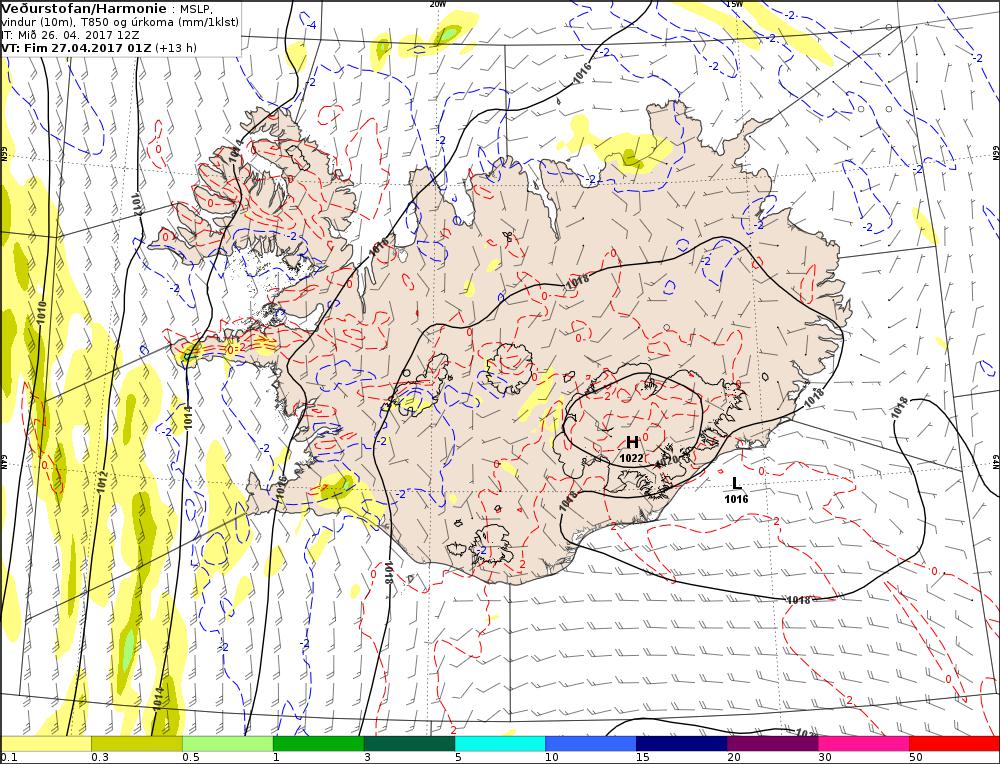Screen dimensions: 1000x764
Task: Click the red 50 mm legend swatch
Action: coord(954,743)
